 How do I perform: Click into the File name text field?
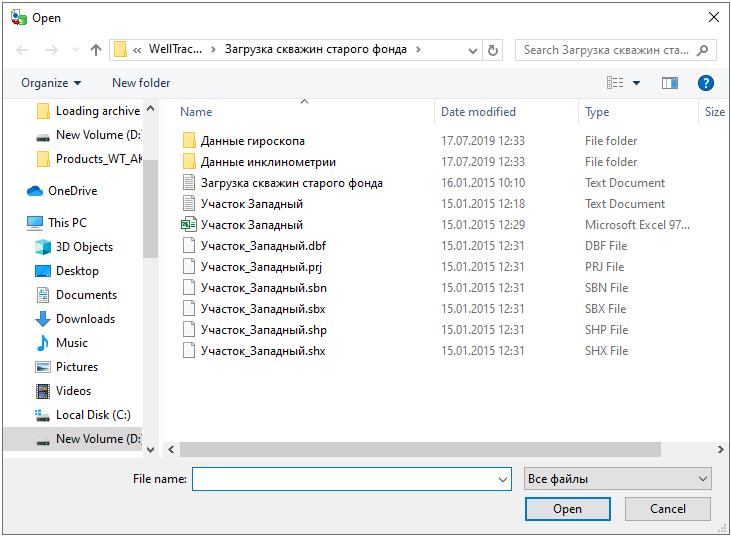point(343,480)
